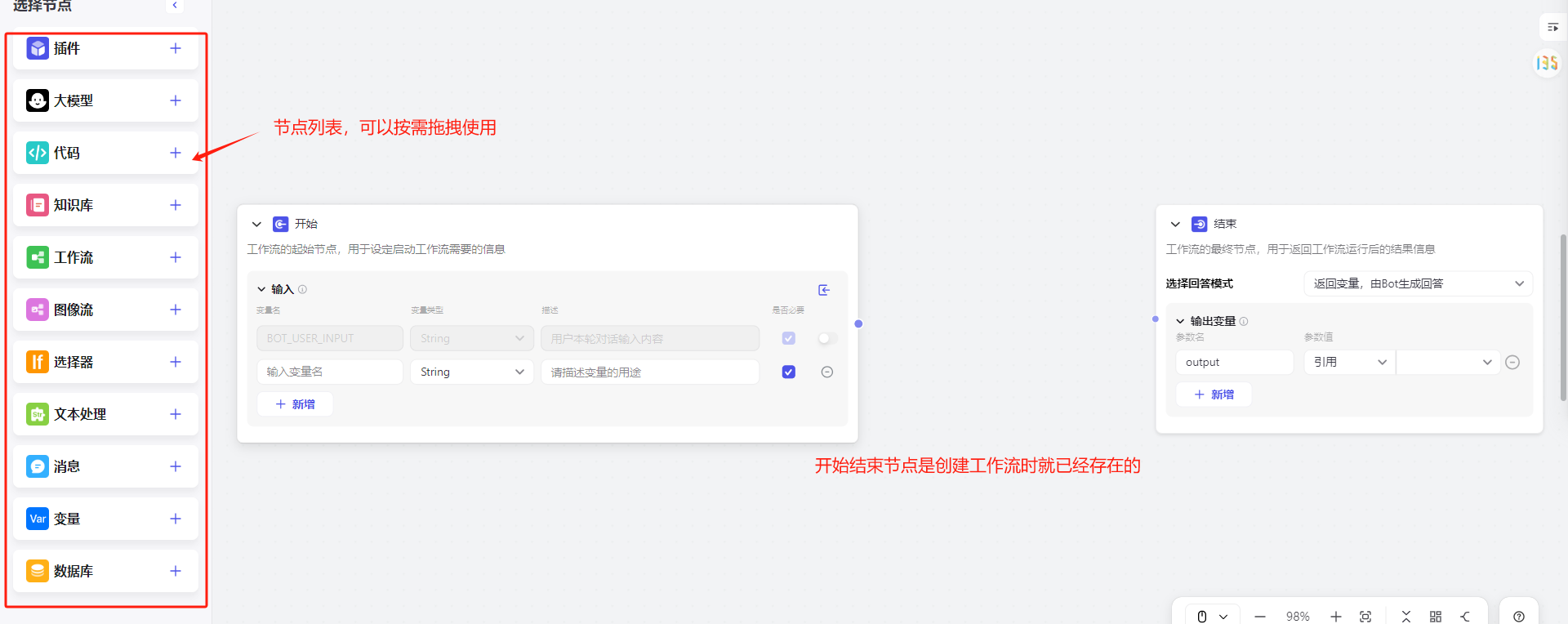Image resolution: width=1568 pixels, height=624 pixels.
Task: Click the 请描述变量的用途 description field
Action: point(650,372)
